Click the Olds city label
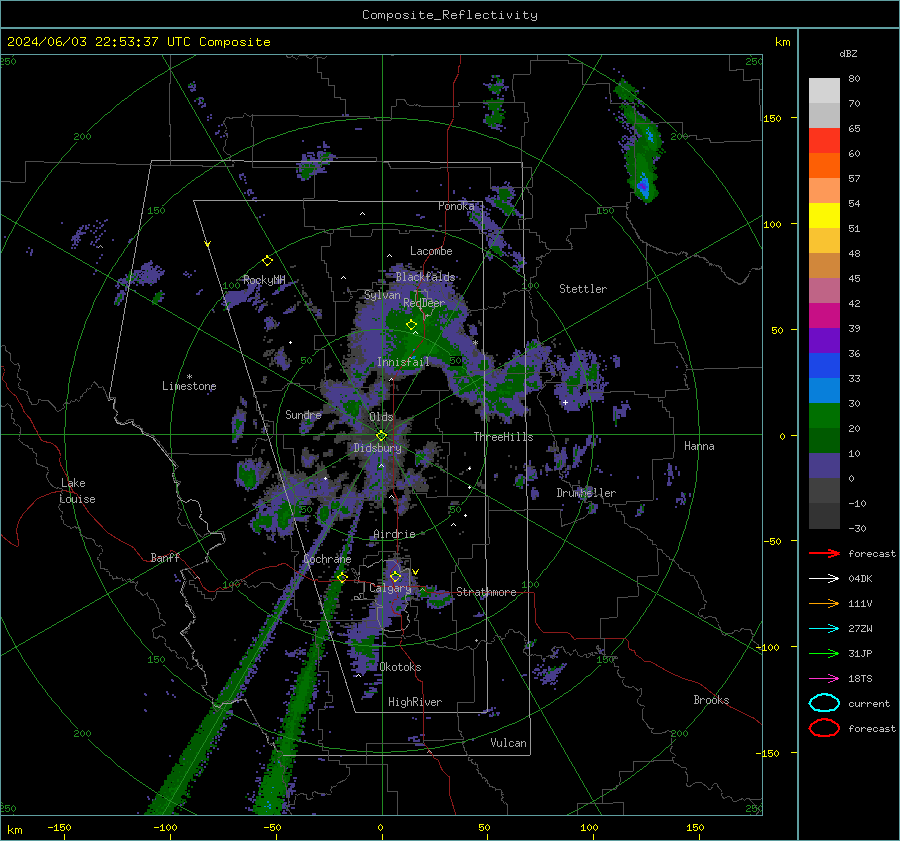The width and height of the screenshot is (900, 841). click(381, 417)
